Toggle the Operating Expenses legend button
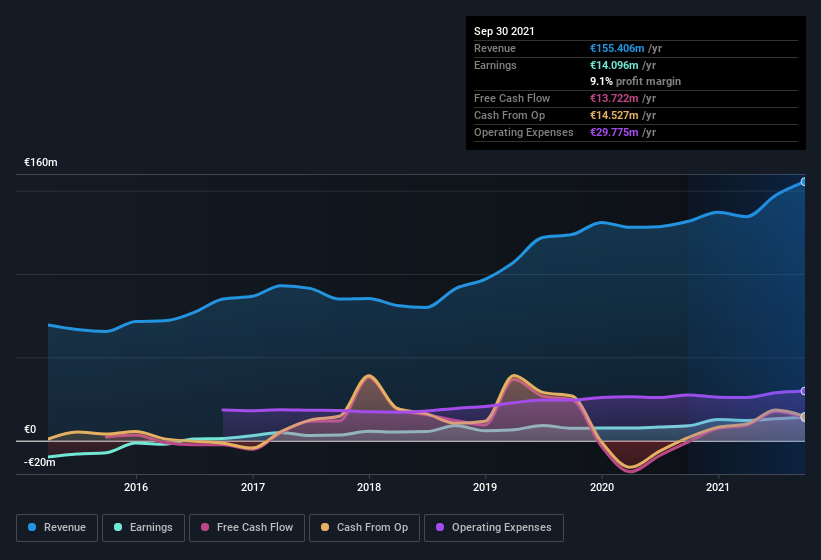Screen dimensions: 821x560 [x=494, y=528]
